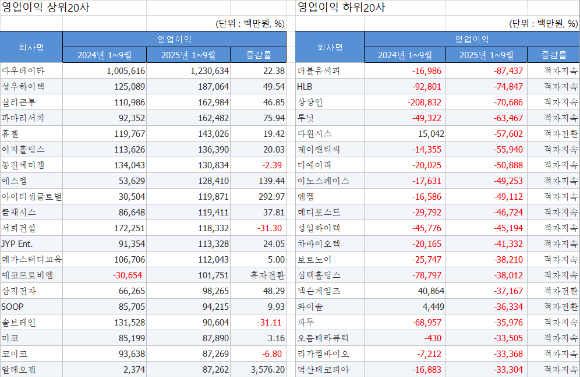Click the cell showing -208,832
The width and height of the screenshot is (580, 377).
pyautogui.click(x=405, y=102)
